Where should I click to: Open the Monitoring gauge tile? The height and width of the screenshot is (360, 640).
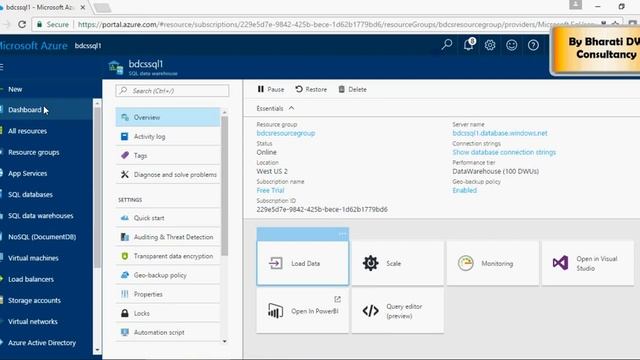pos(493,263)
